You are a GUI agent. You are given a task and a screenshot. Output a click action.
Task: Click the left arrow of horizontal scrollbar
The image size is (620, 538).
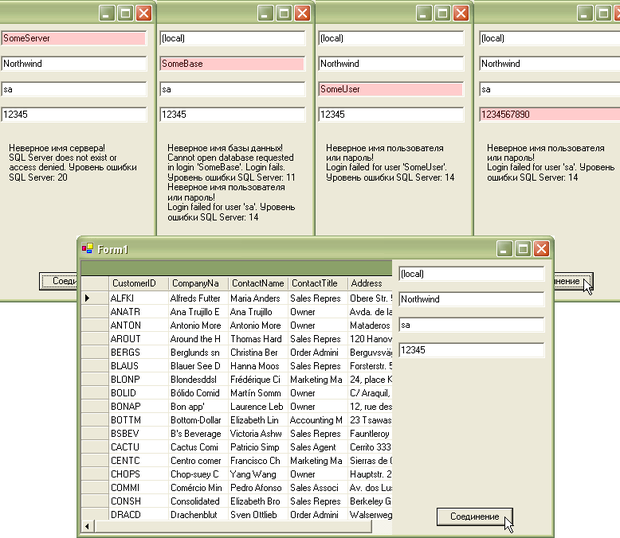point(87,526)
